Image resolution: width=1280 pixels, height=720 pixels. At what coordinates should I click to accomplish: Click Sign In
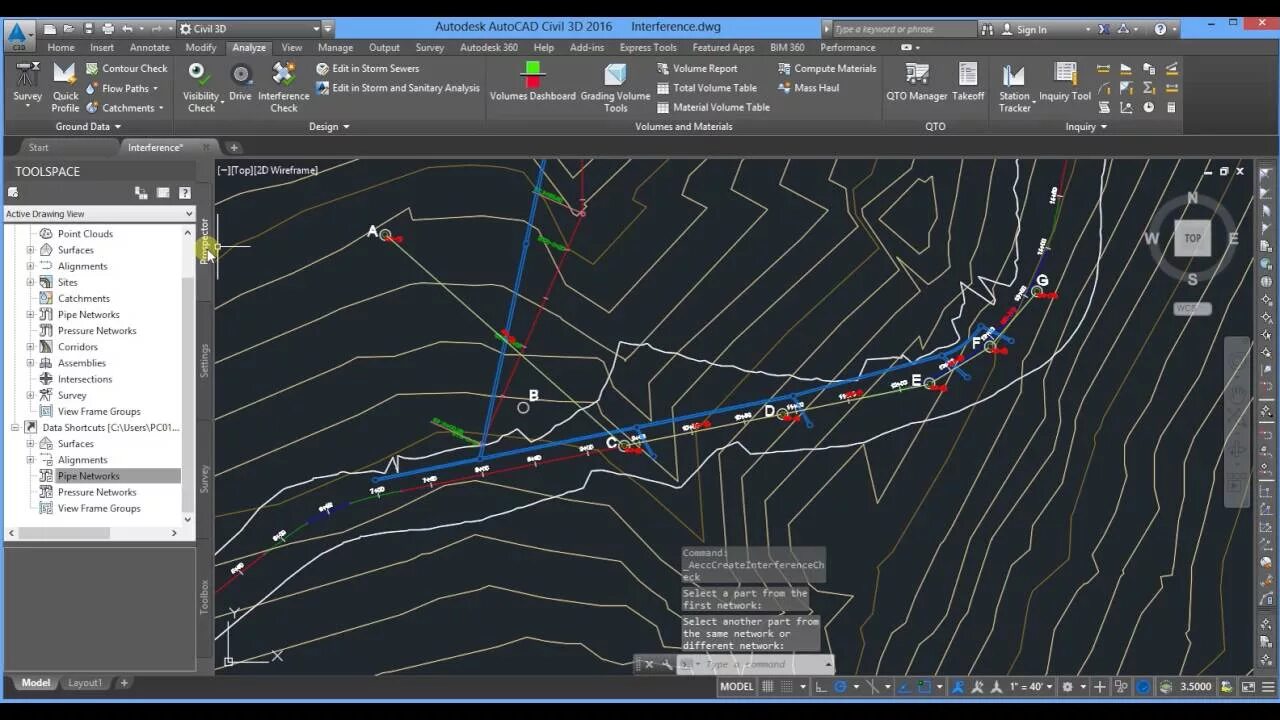(1031, 29)
